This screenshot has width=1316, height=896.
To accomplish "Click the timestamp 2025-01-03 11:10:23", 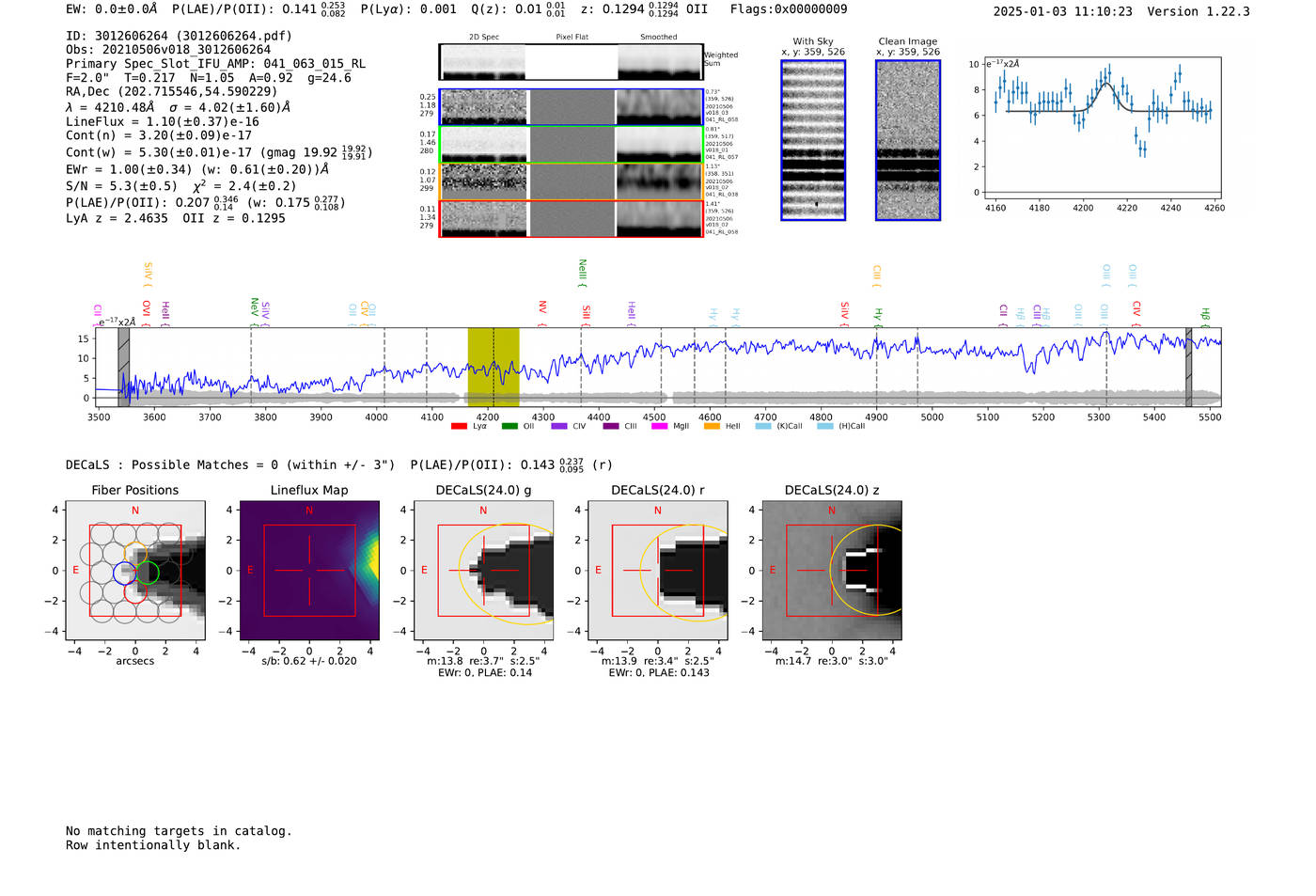I will tap(1062, 12).
